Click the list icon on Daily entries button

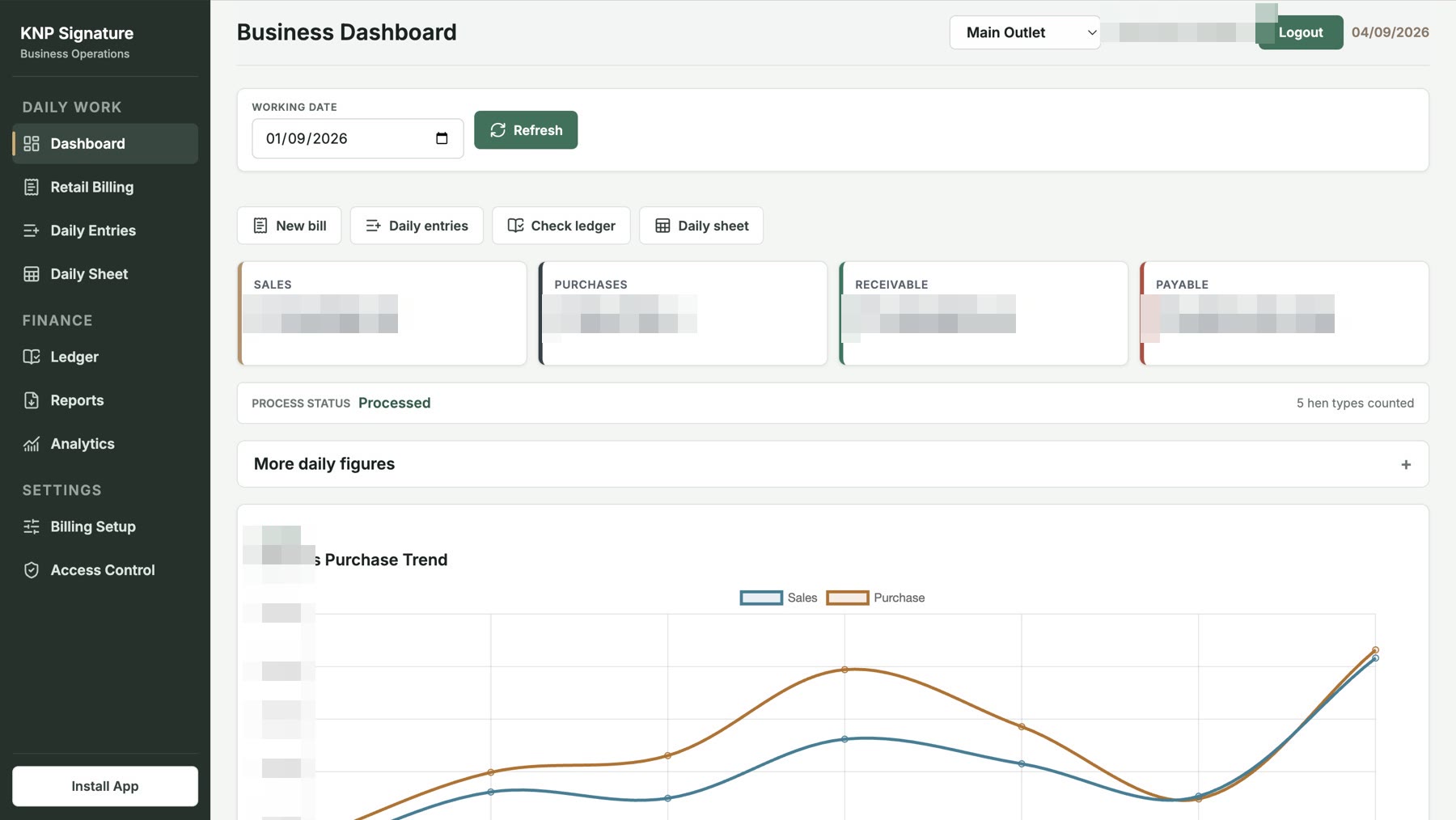373,226
